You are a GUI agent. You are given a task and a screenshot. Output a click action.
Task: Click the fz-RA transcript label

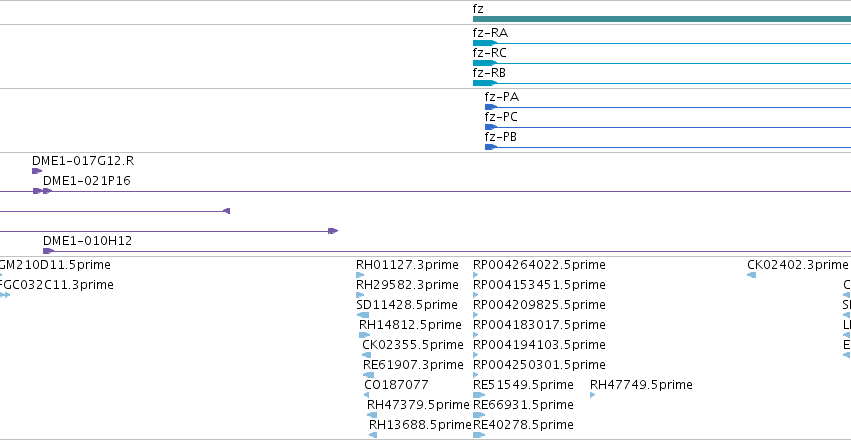point(490,33)
